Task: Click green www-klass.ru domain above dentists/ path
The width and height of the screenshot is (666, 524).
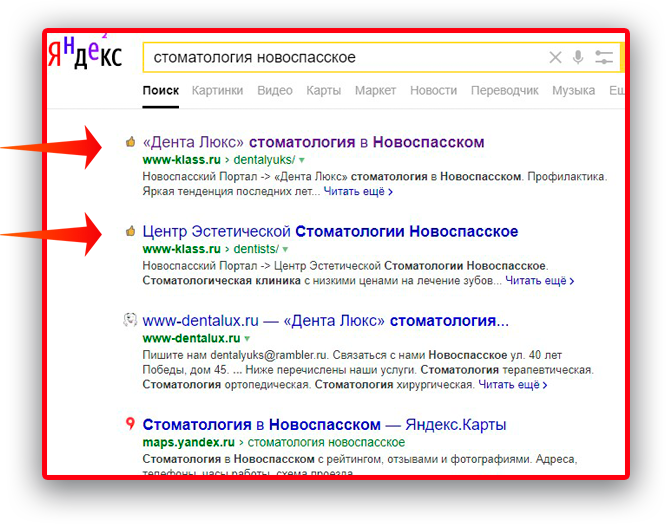Action: point(182,249)
